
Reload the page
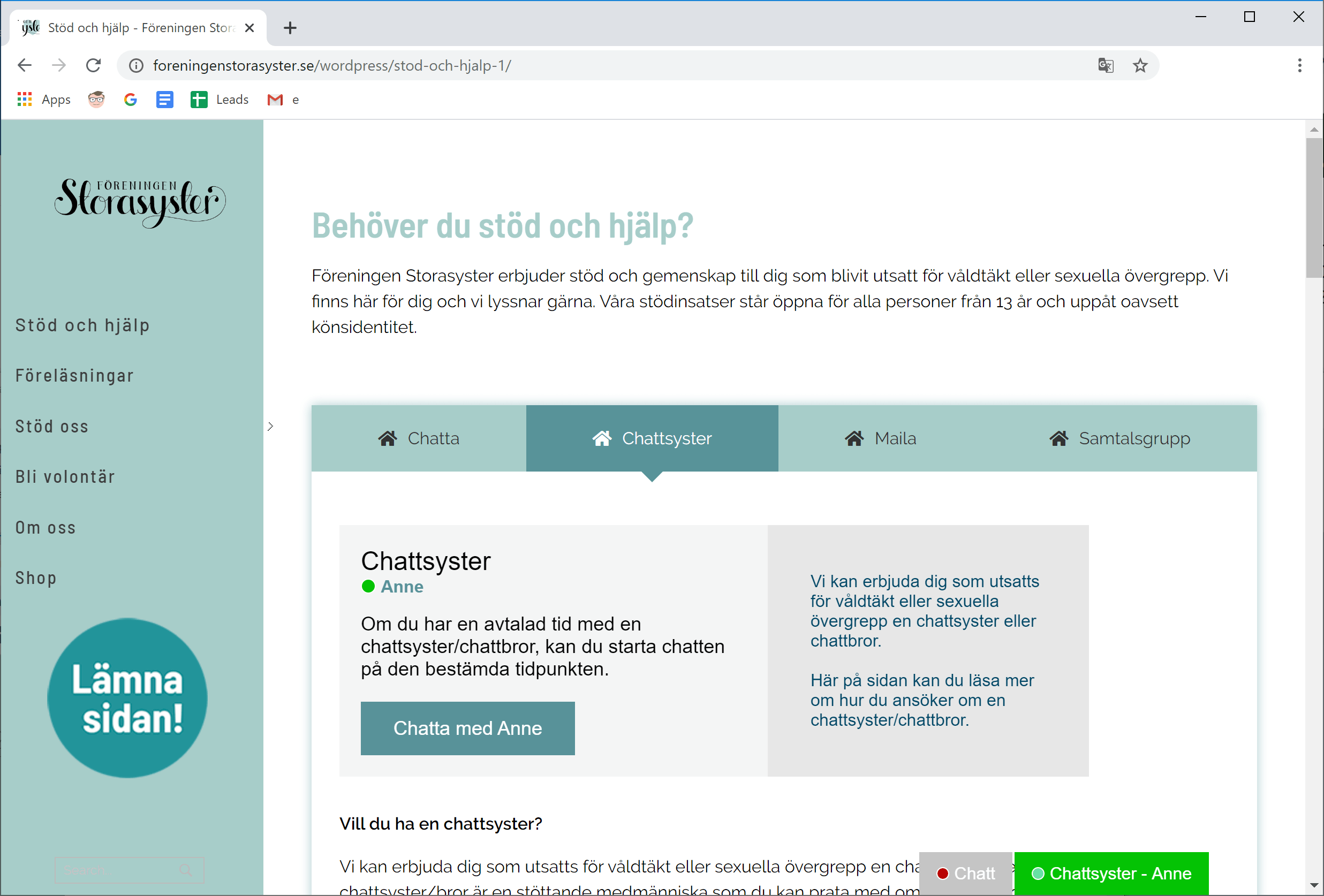pos(94,65)
